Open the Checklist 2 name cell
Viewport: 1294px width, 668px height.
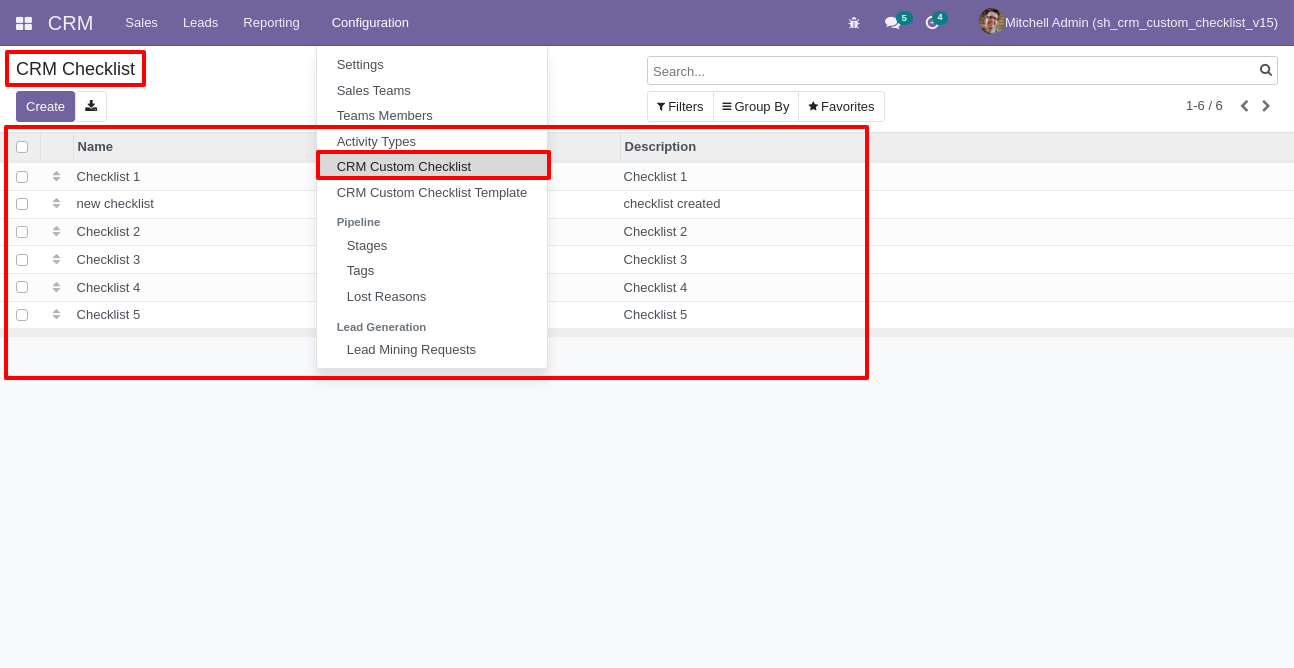click(108, 232)
